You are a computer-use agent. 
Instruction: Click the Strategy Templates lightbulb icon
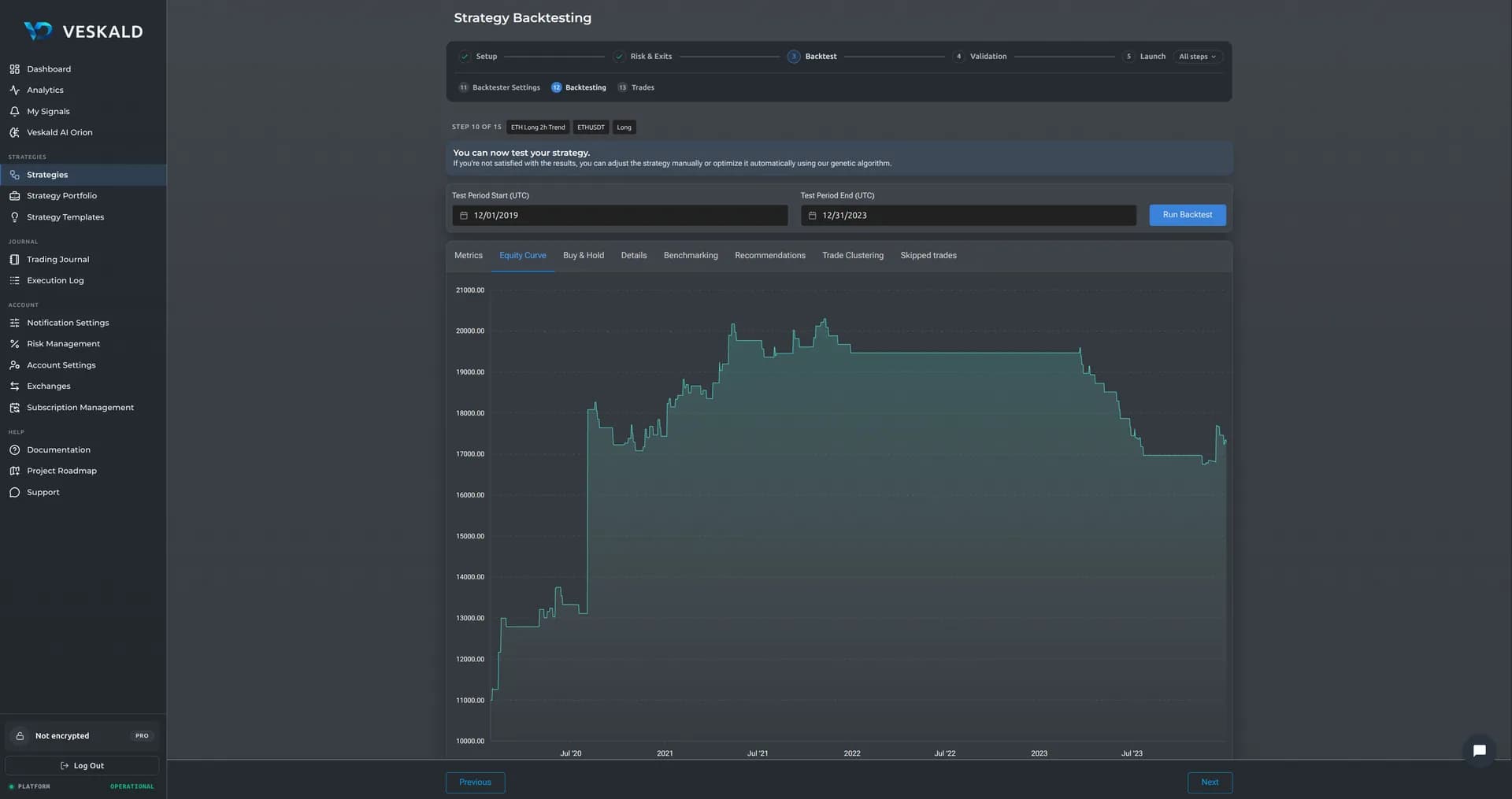click(14, 217)
